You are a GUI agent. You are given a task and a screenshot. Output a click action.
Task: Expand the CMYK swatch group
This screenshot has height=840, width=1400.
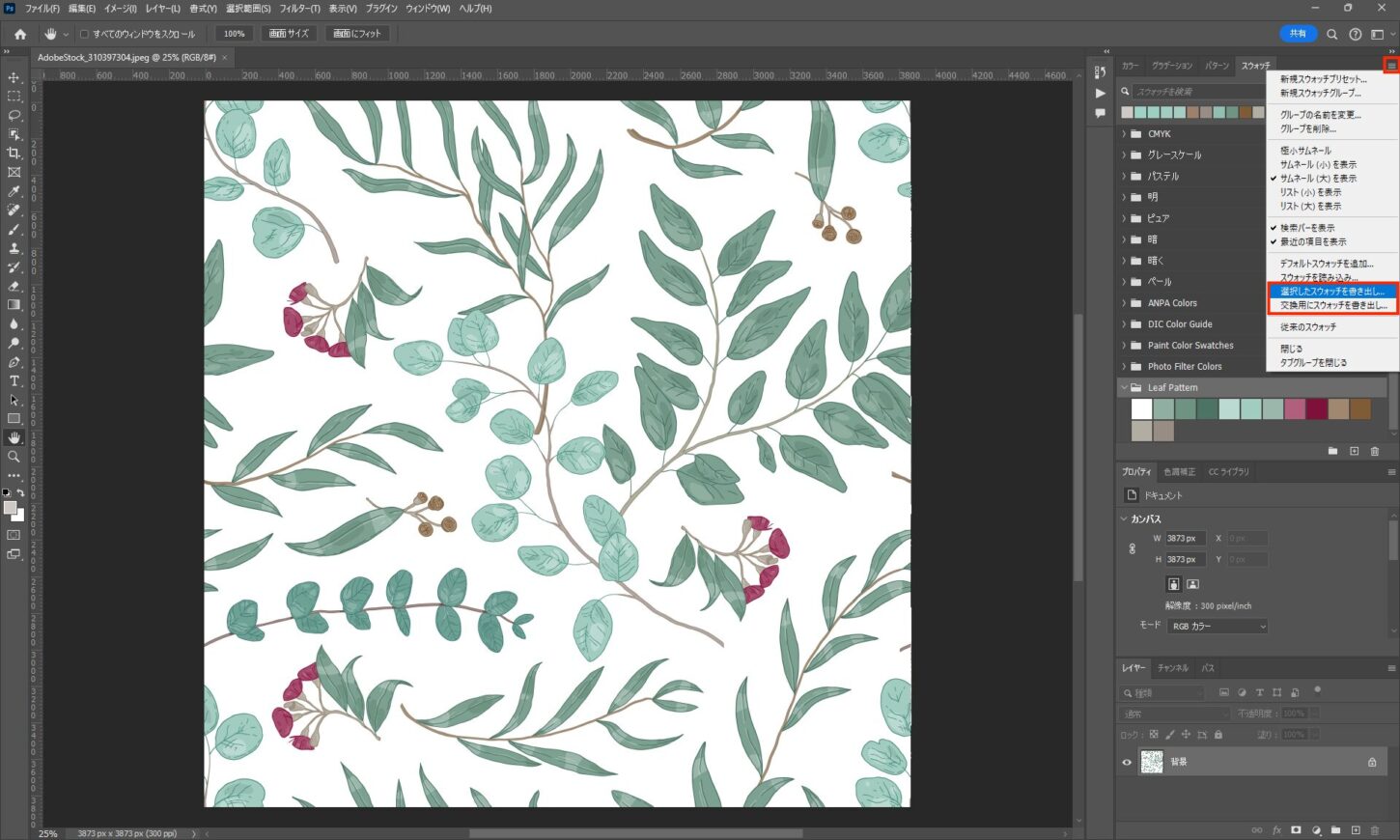[x=1124, y=134]
